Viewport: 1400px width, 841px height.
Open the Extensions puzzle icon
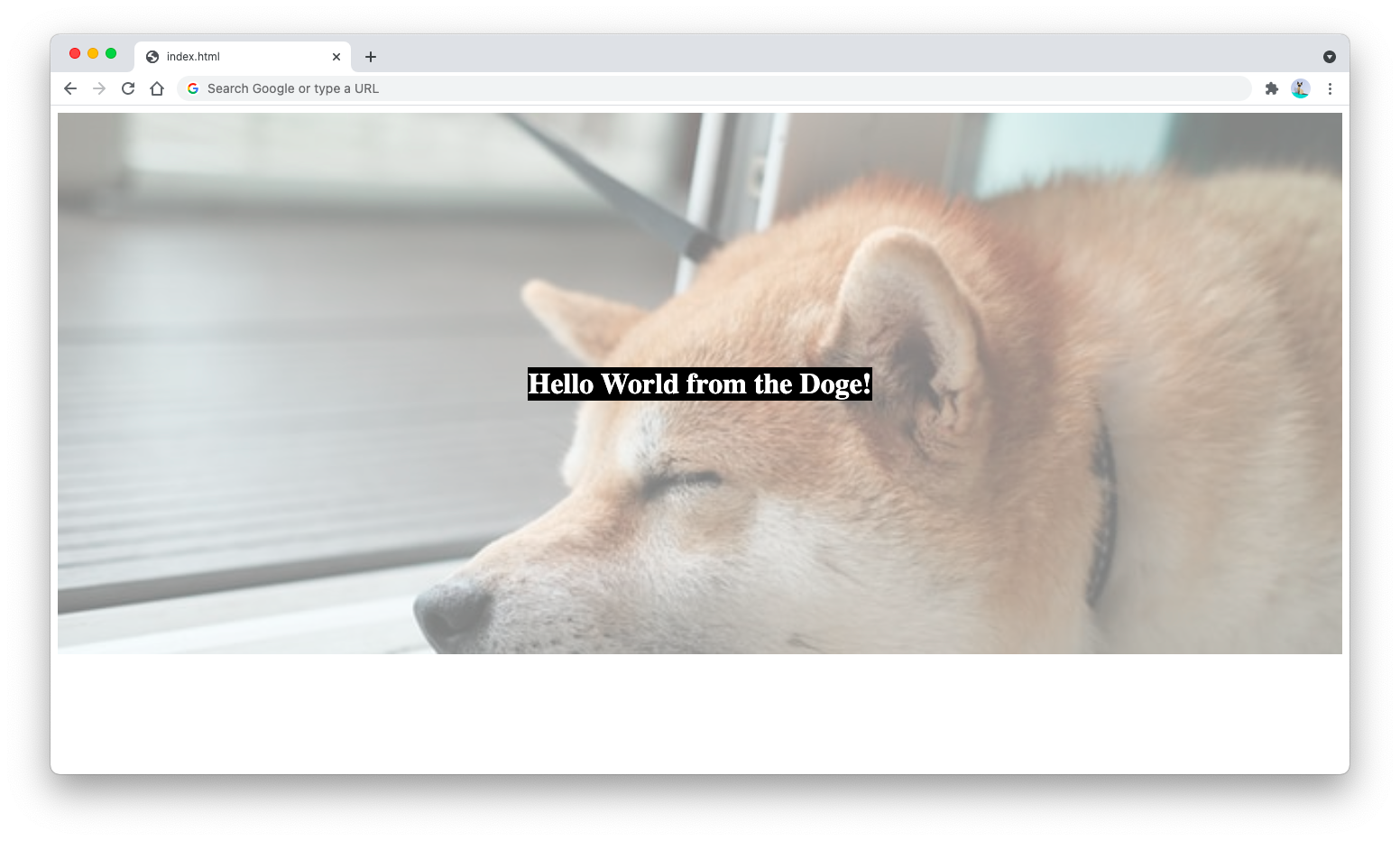[x=1272, y=88]
